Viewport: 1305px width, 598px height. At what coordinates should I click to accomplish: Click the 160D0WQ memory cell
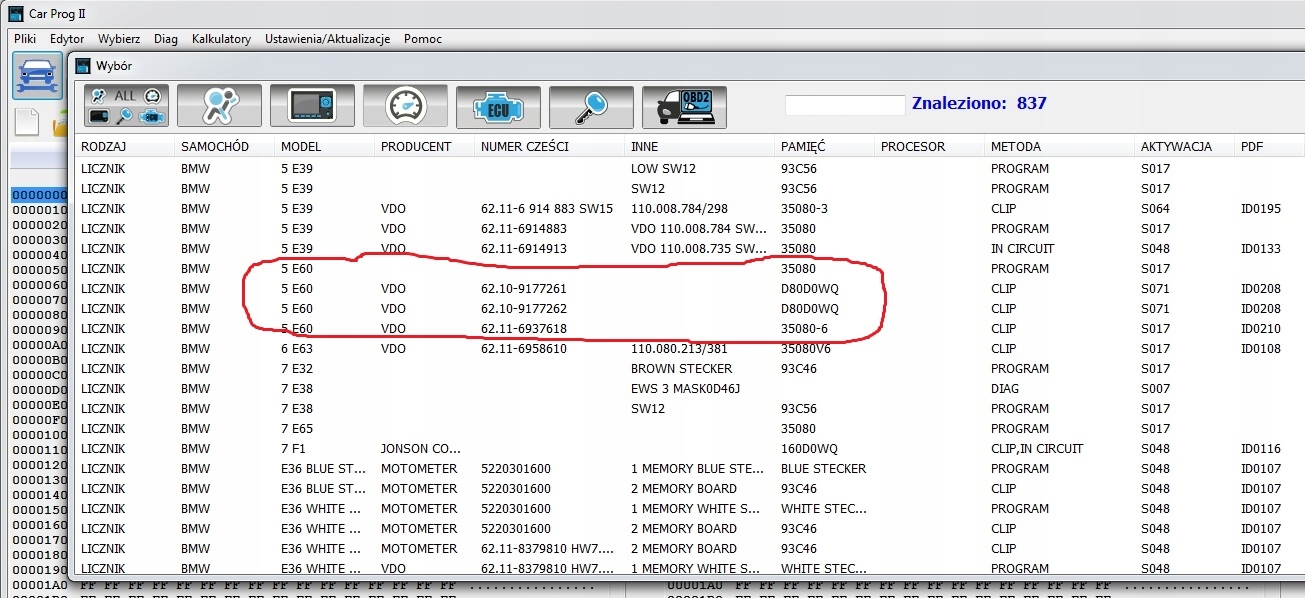(x=809, y=448)
